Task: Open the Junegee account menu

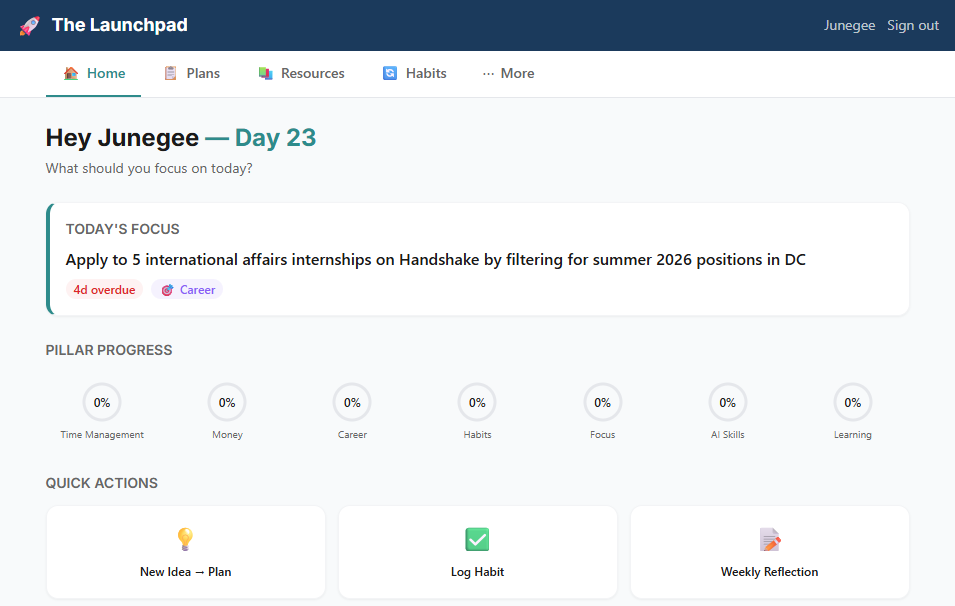Action: [x=849, y=25]
